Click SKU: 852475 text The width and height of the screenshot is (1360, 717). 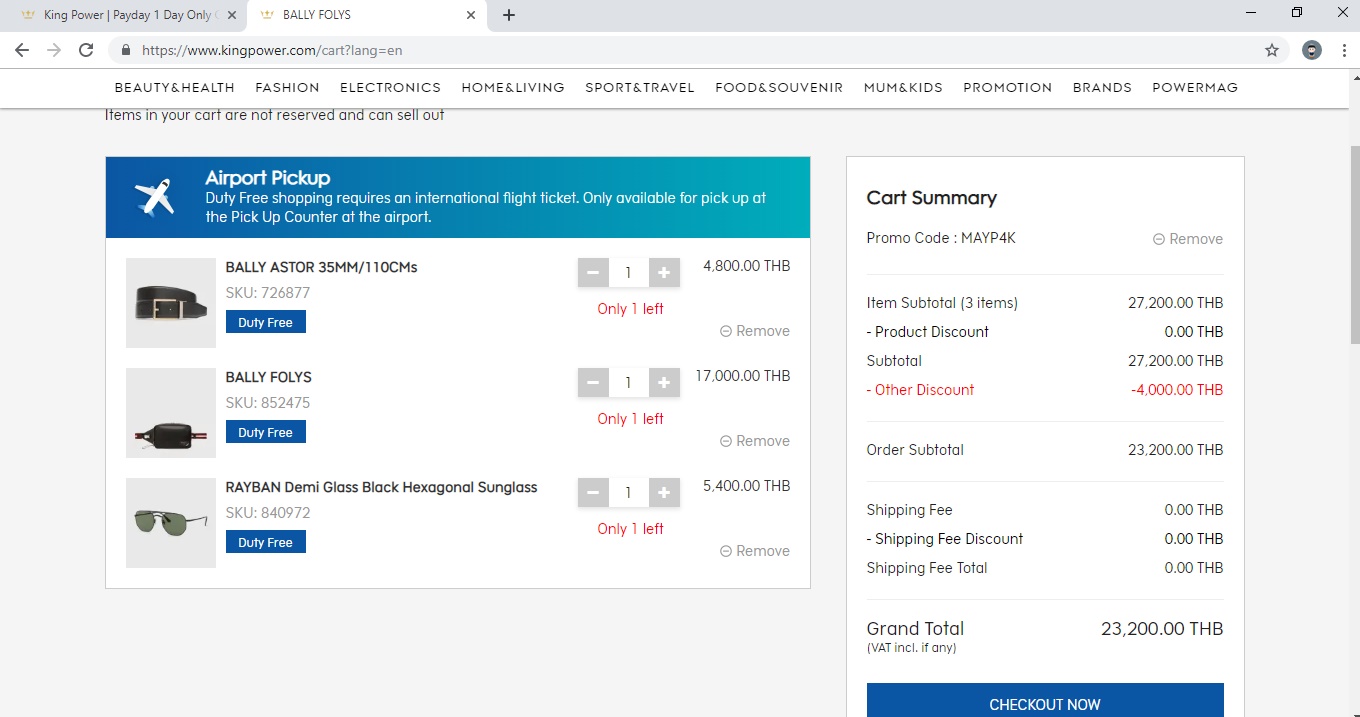(268, 403)
